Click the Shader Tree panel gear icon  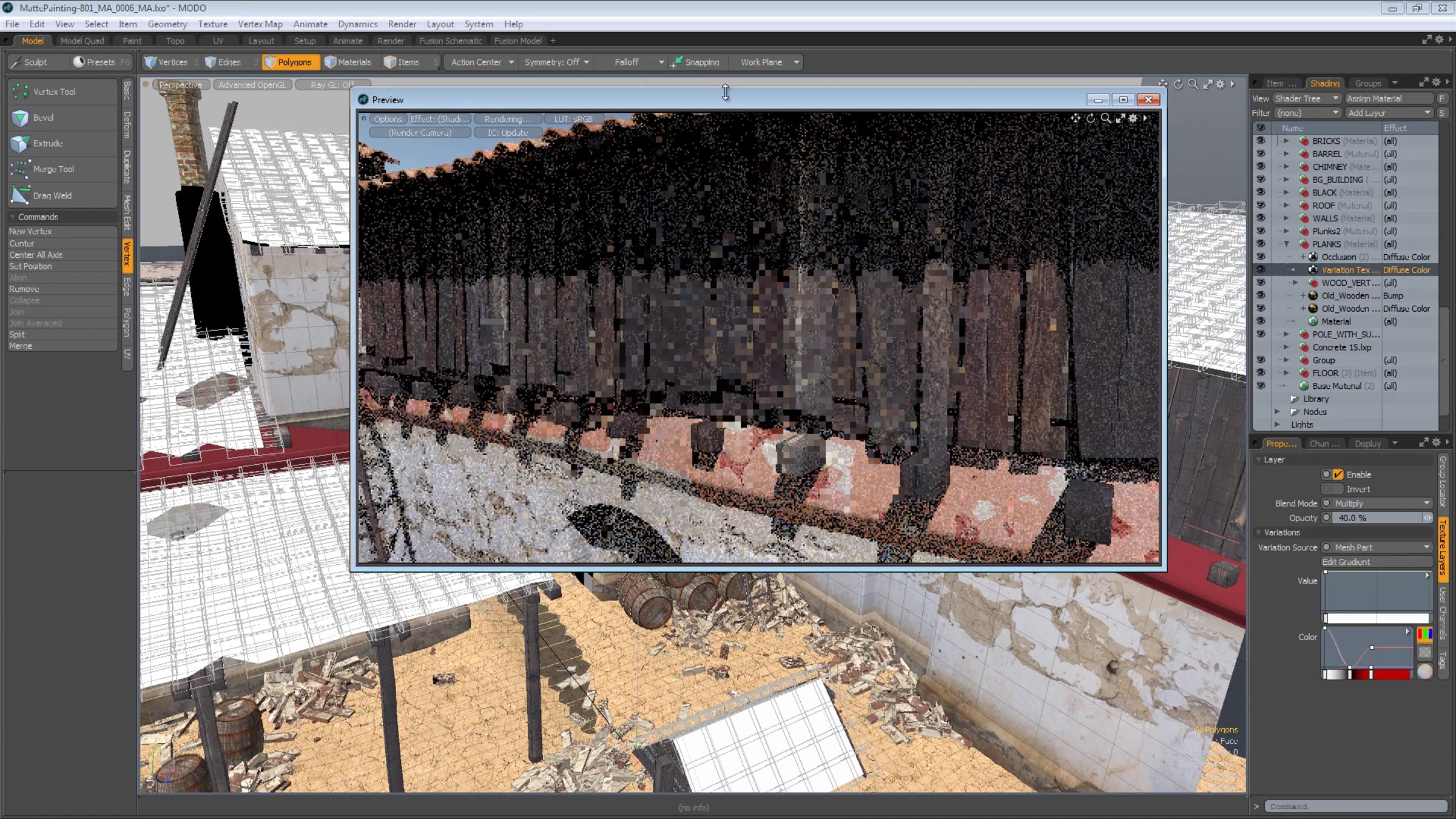(x=1436, y=83)
